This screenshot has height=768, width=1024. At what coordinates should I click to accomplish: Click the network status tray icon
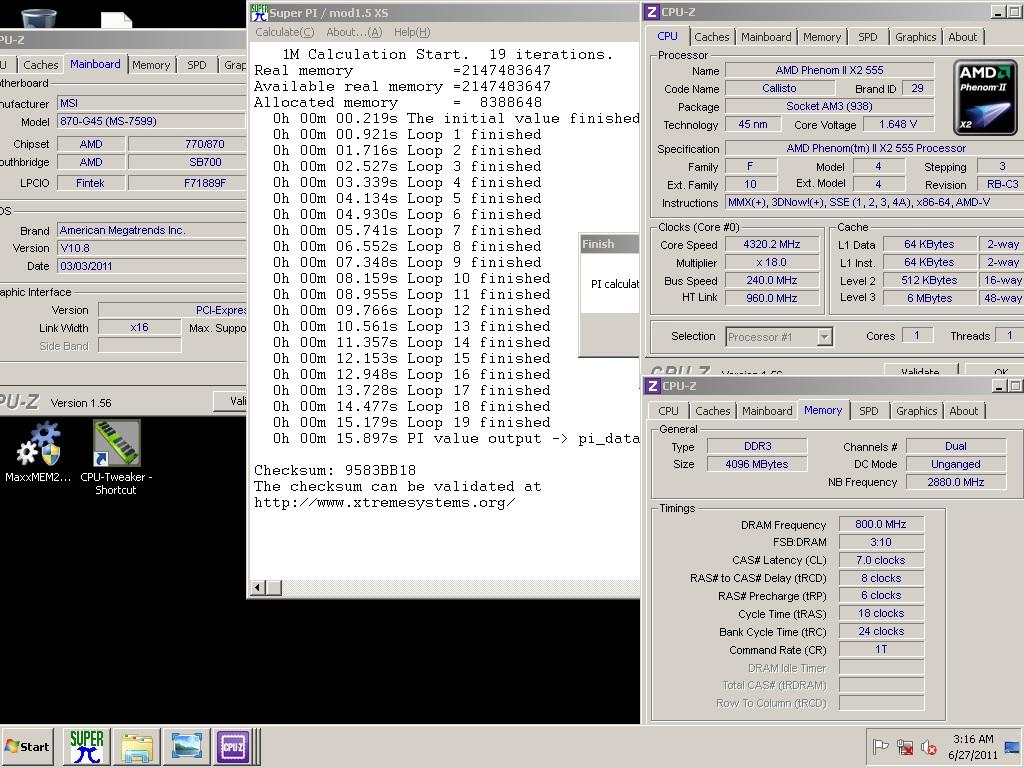click(904, 746)
